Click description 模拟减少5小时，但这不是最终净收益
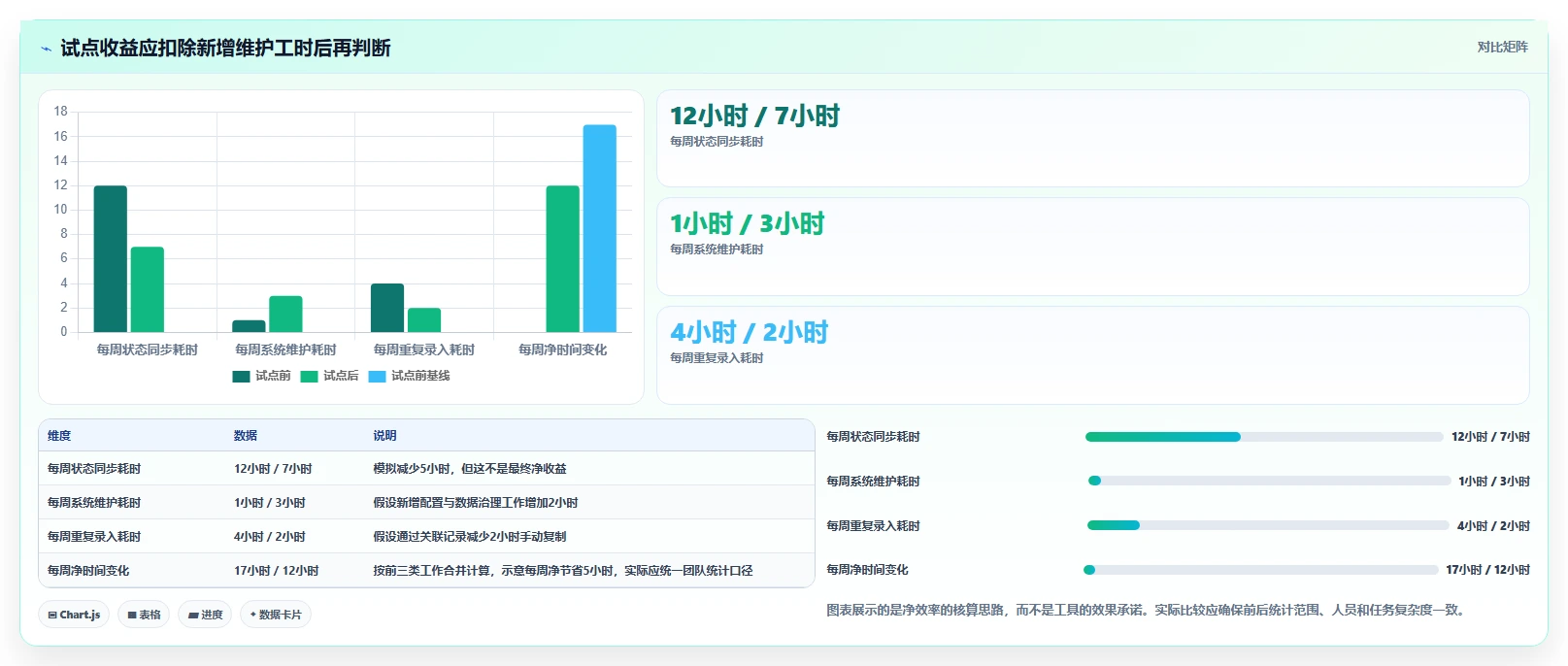This screenshot has width=1568, height=666. (470, 469)
